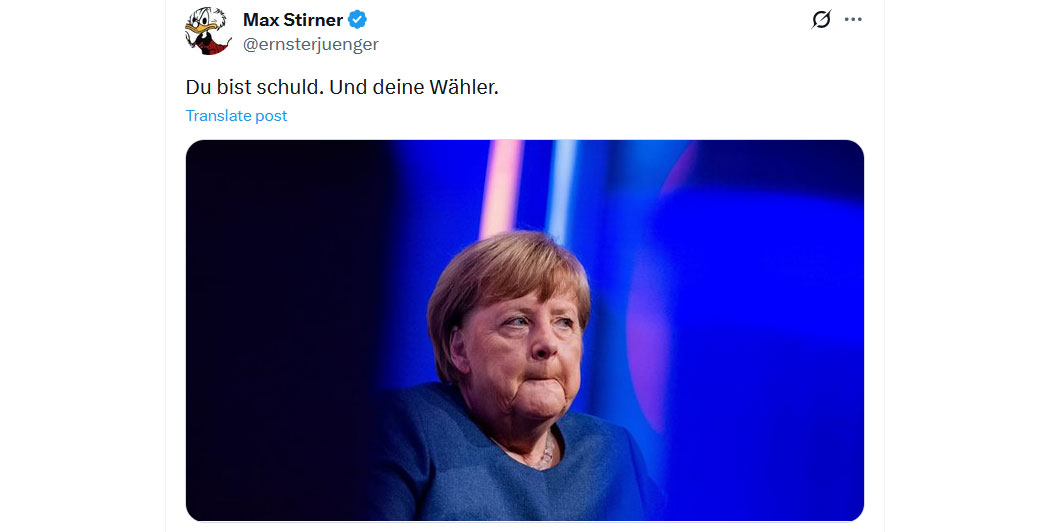Click the sentence 'Und deine Wähler.'
The image size is (1050, 532).
[414, 87]
